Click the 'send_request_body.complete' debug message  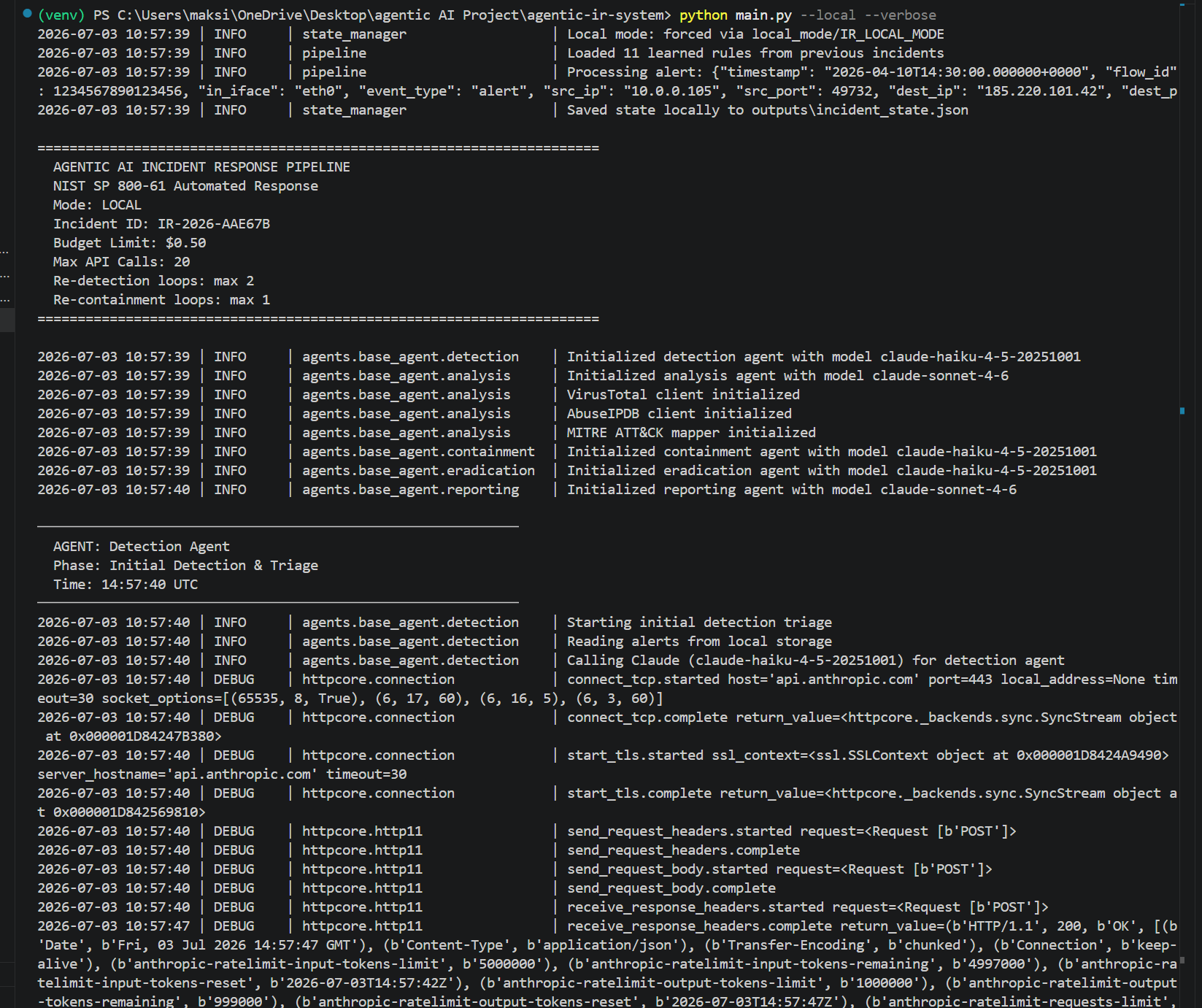671,888
